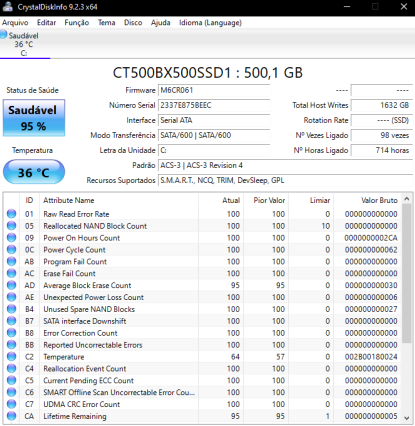Click the status orb for Program Fail Count
Screen dimensions: 415x426
point(11,261)
